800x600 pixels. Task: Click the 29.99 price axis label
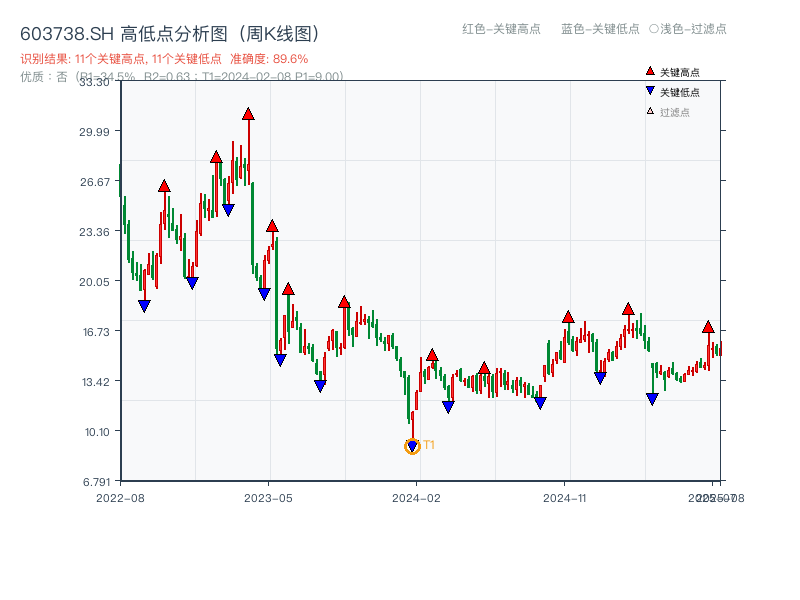pyautogui.click(x=94, y=132)
